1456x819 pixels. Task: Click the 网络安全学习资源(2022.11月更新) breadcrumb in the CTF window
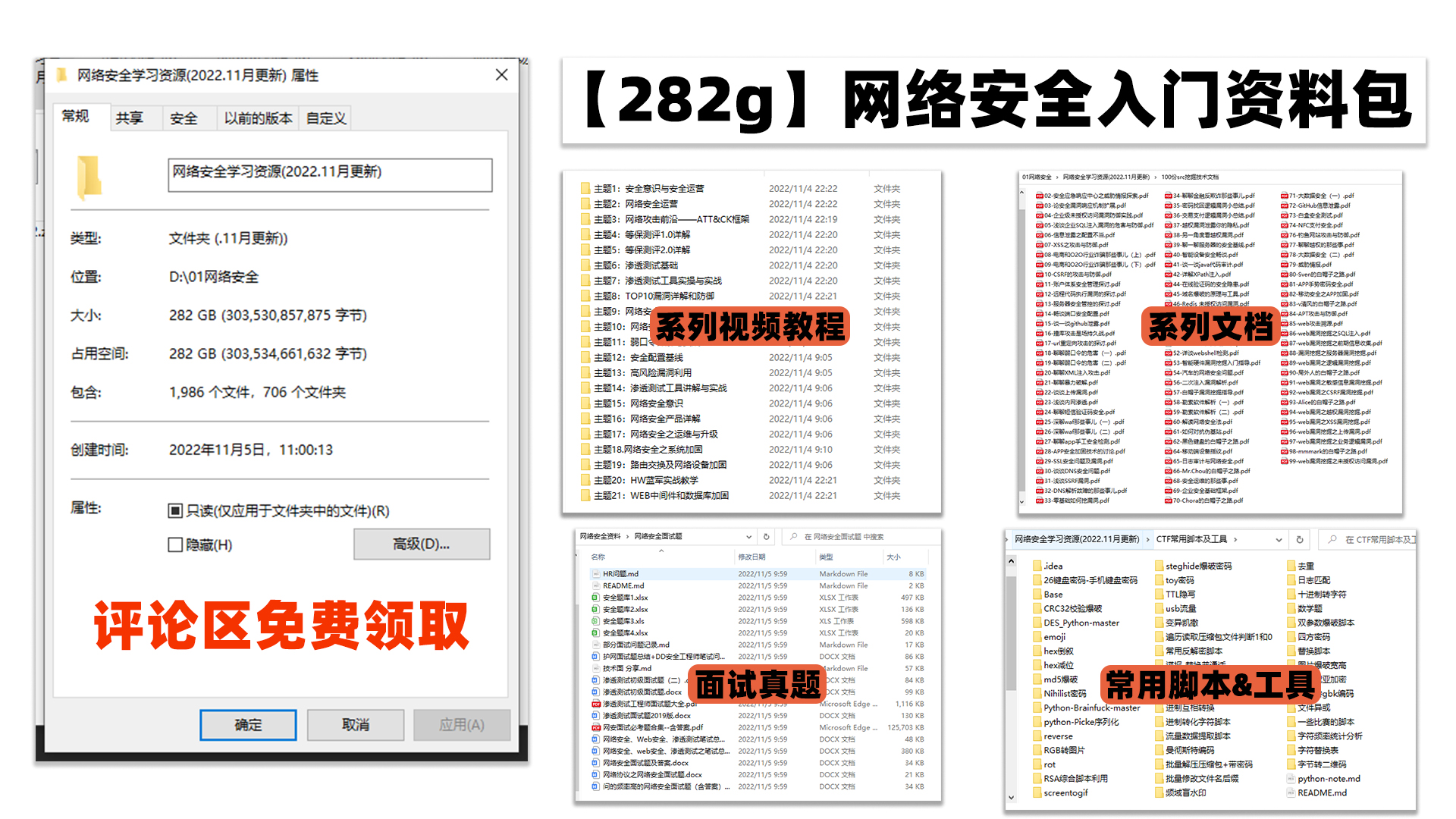click(x=1077, y=539)
